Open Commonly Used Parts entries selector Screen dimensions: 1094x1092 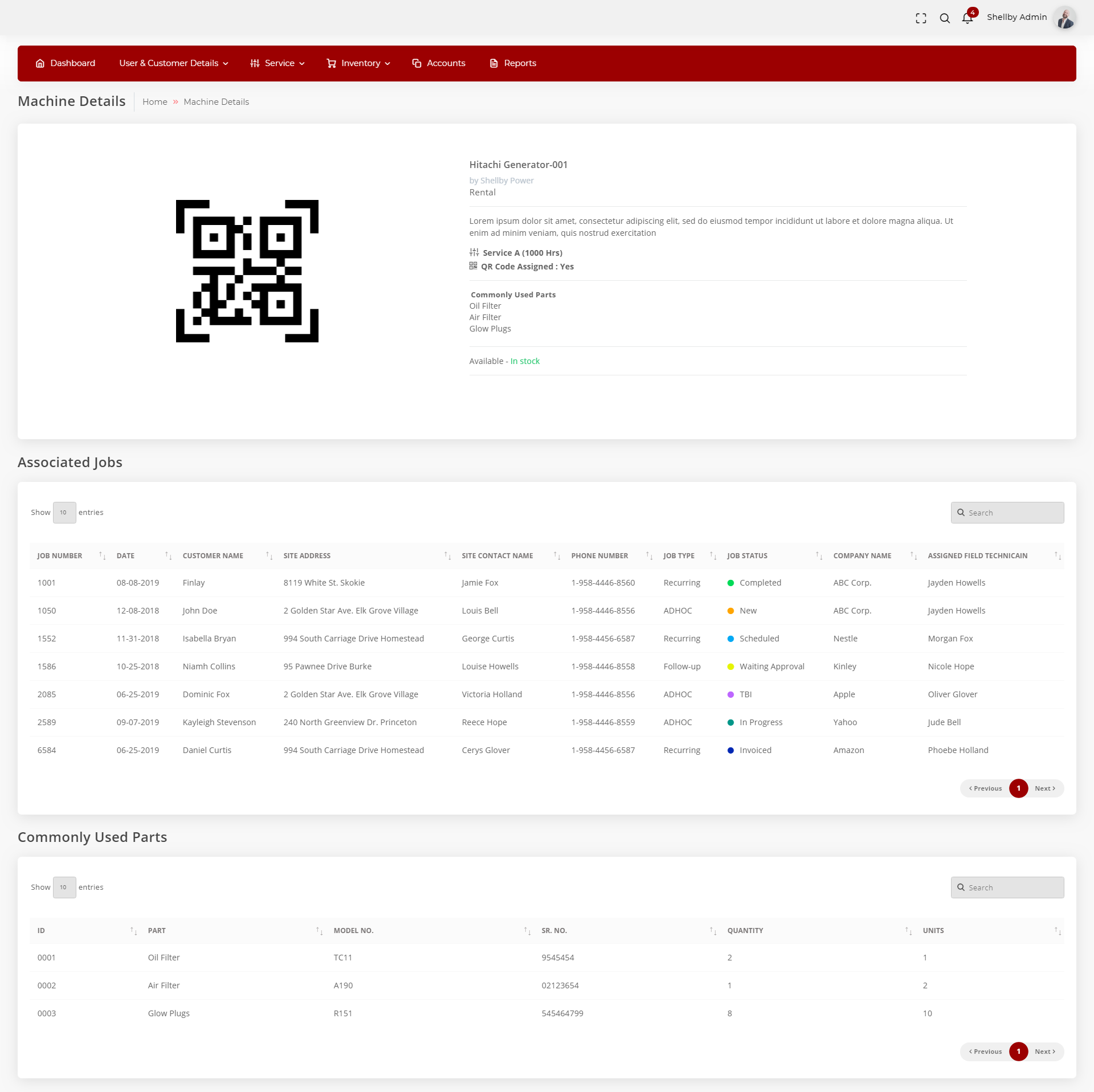pyautogui.click(x=64, y=887)
